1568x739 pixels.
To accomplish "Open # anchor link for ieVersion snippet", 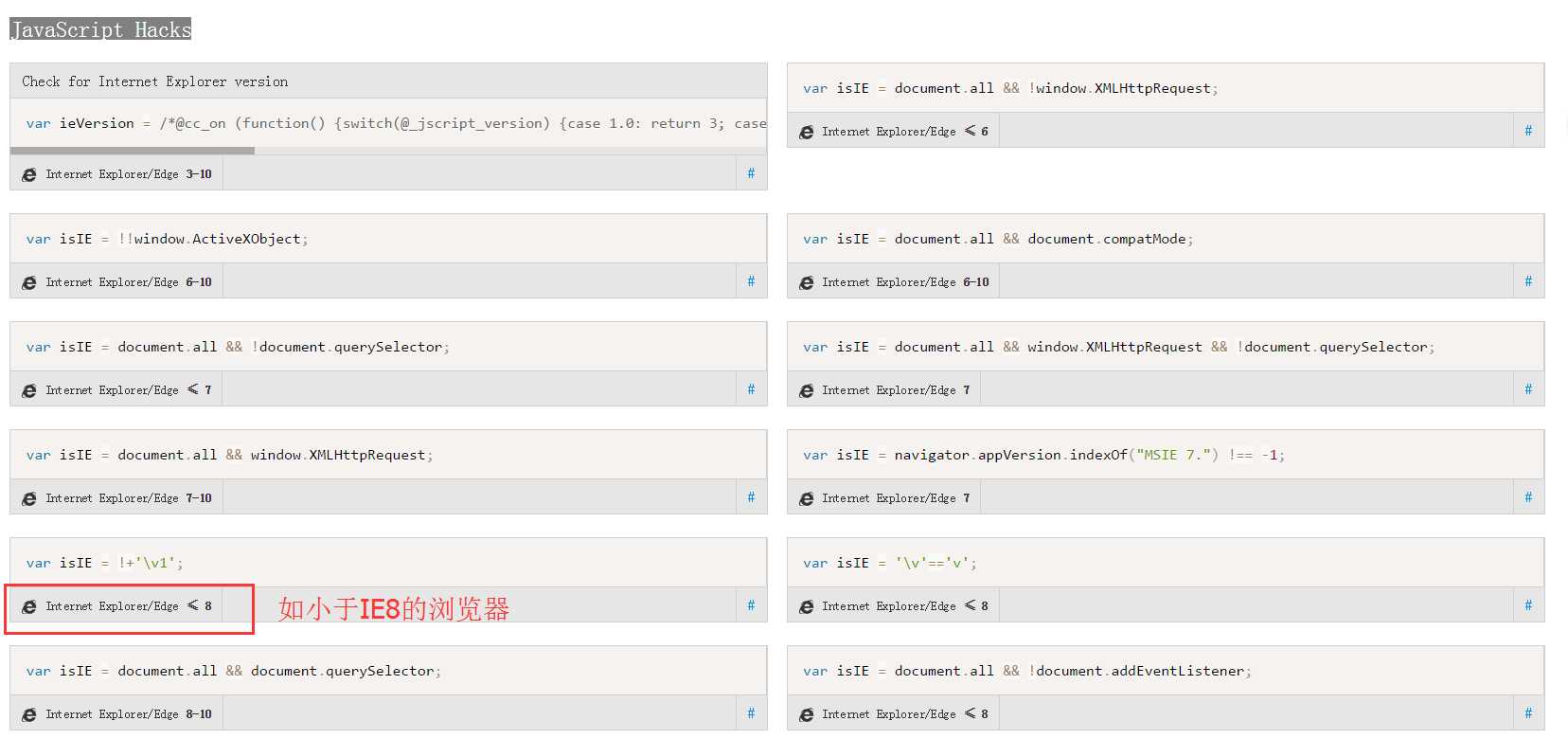I will pyautogui.click(x=751, y=173).
